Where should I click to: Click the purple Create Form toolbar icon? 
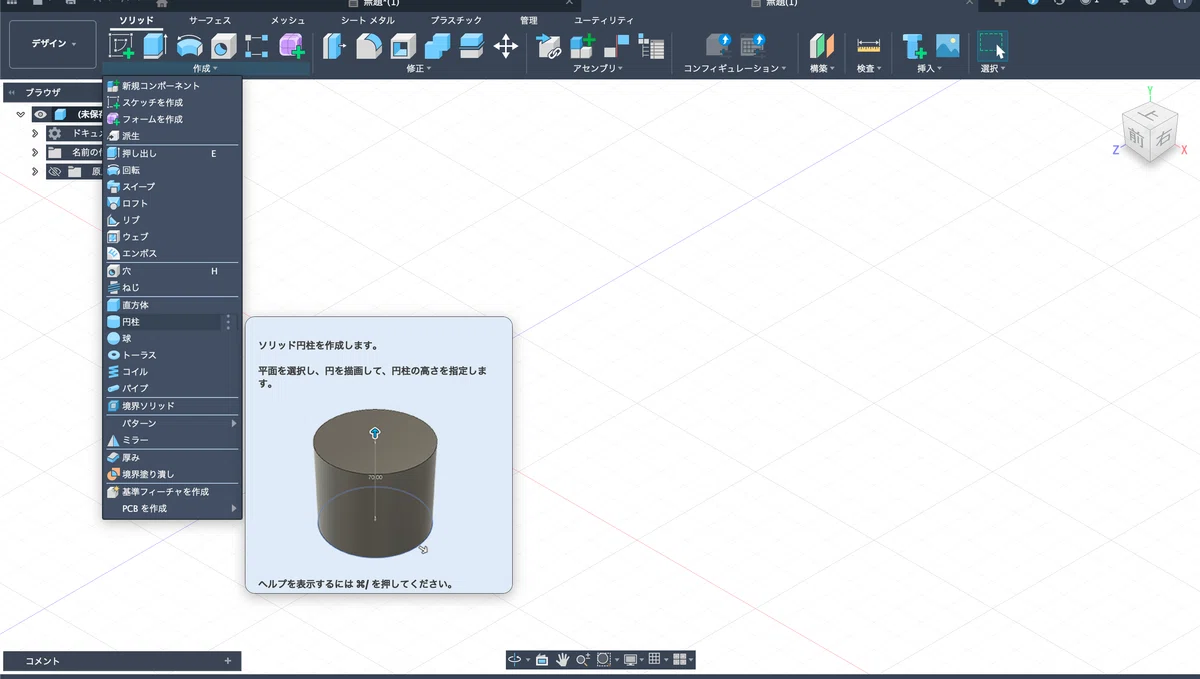coord(291,46)
